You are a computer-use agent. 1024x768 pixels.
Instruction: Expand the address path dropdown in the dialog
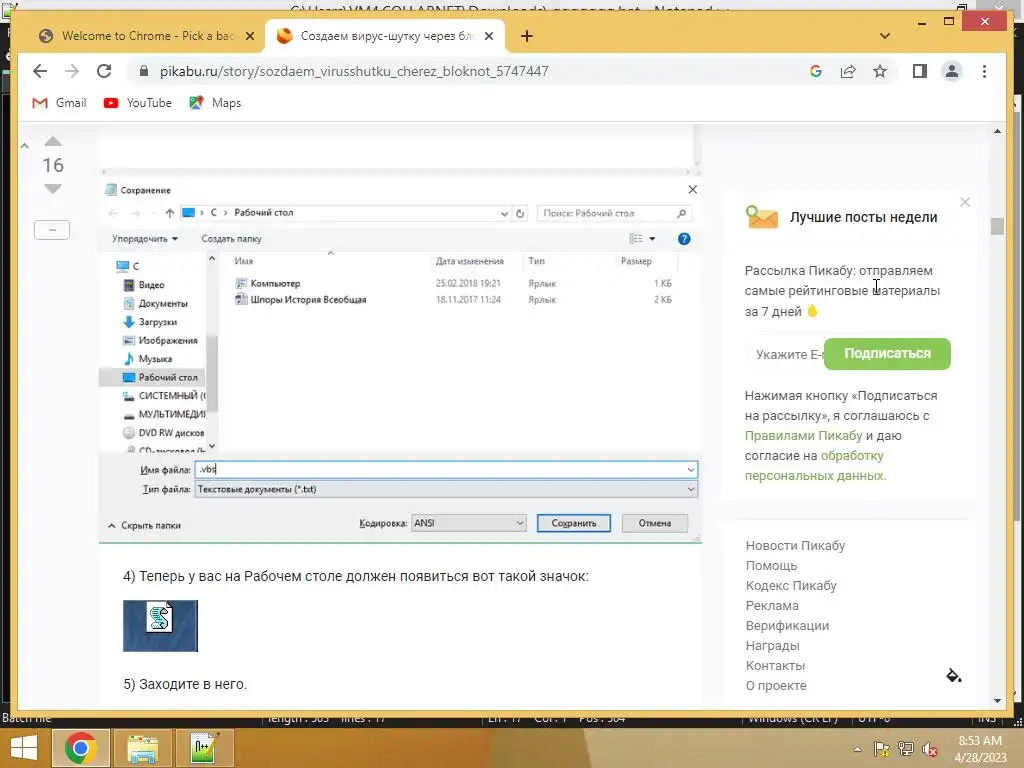(504, 214)
